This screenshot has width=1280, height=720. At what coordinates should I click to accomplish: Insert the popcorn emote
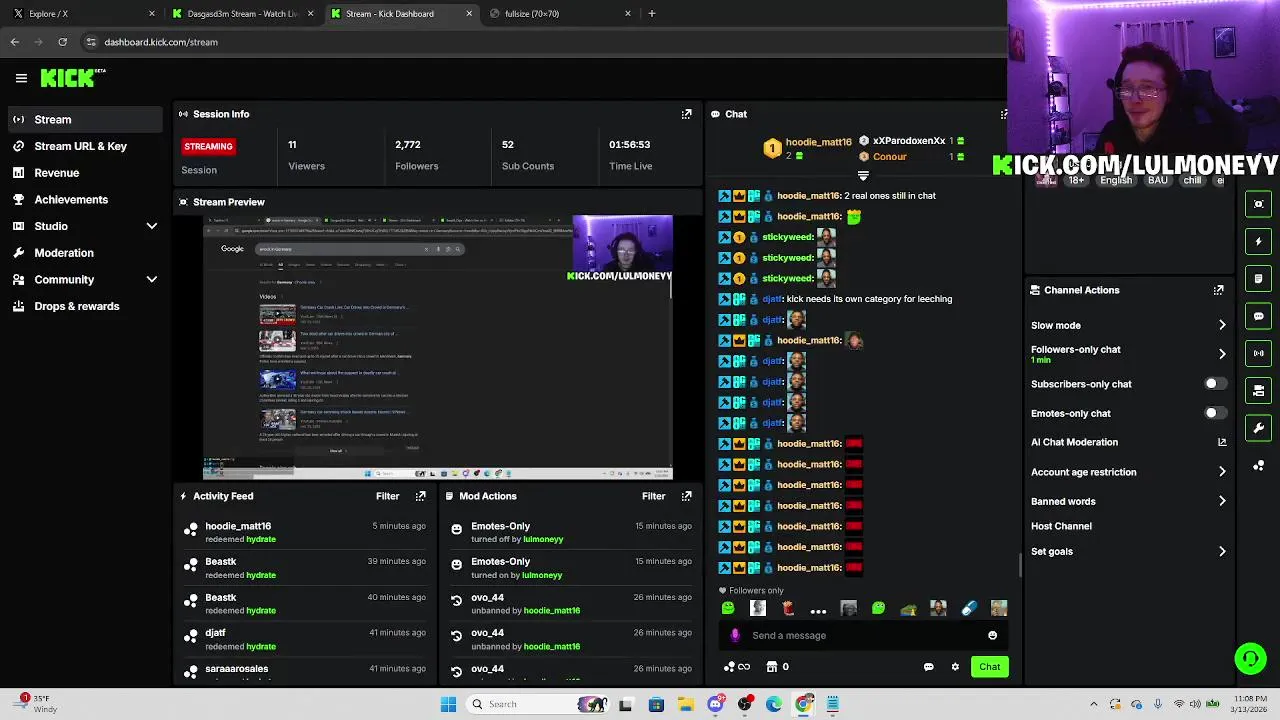pos(788,608)
